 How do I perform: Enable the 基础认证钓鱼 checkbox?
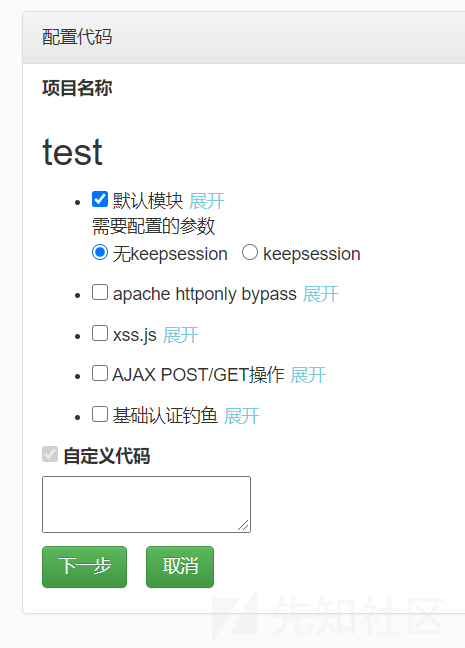coord(100,414)
